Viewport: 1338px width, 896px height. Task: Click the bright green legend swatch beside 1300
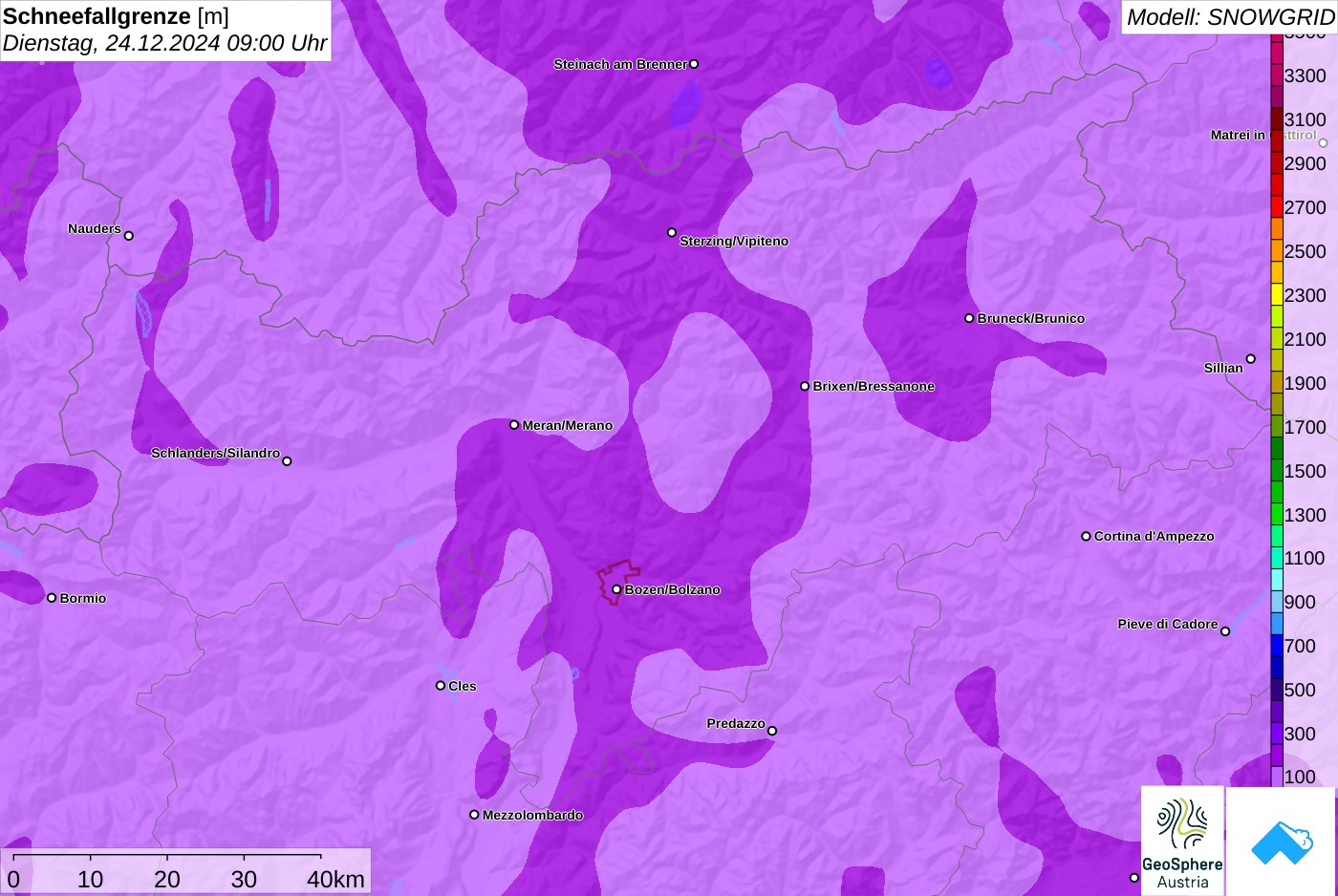point(1277,514)
